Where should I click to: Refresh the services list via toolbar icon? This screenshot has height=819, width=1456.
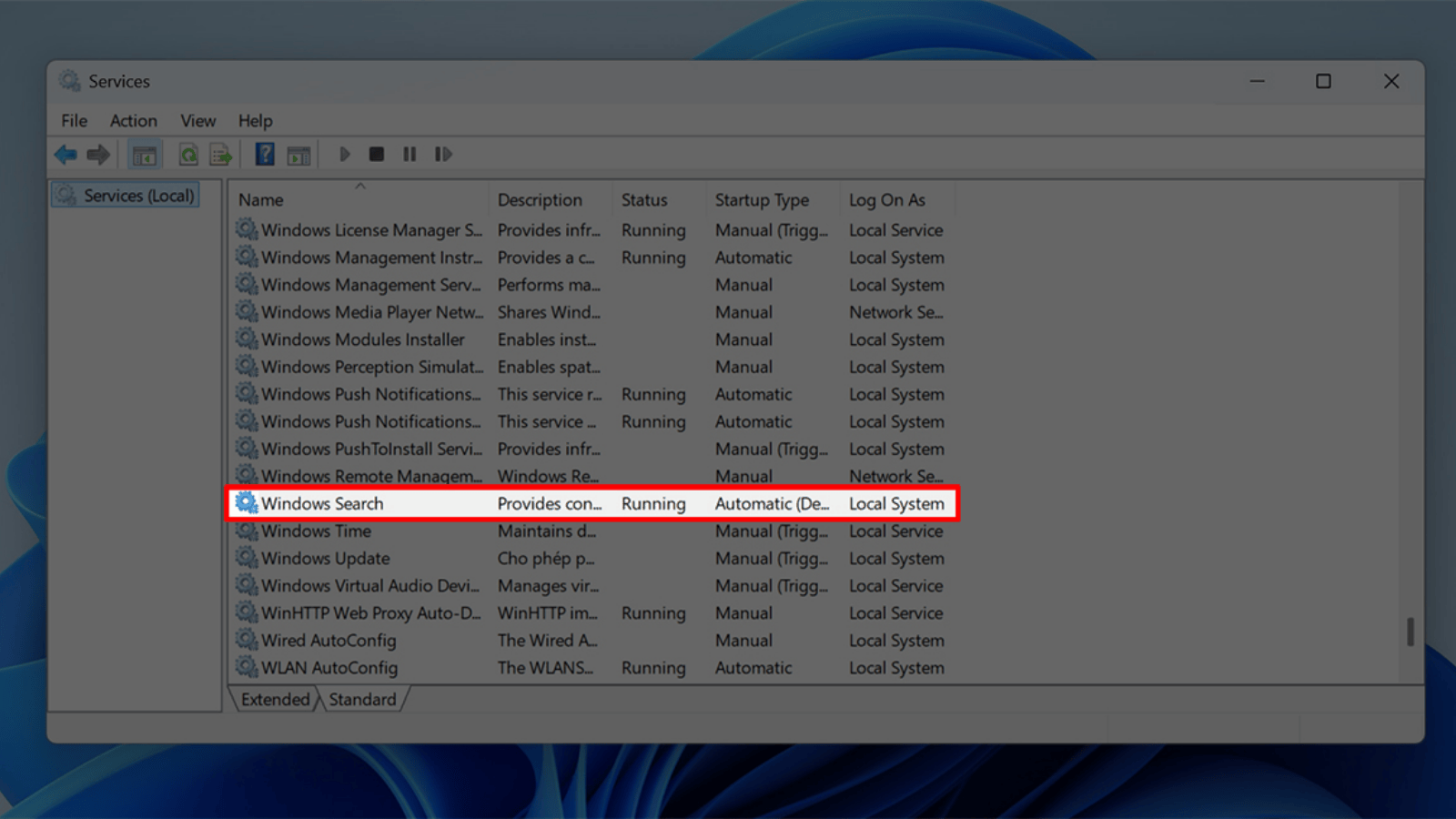tap(188, 155)
